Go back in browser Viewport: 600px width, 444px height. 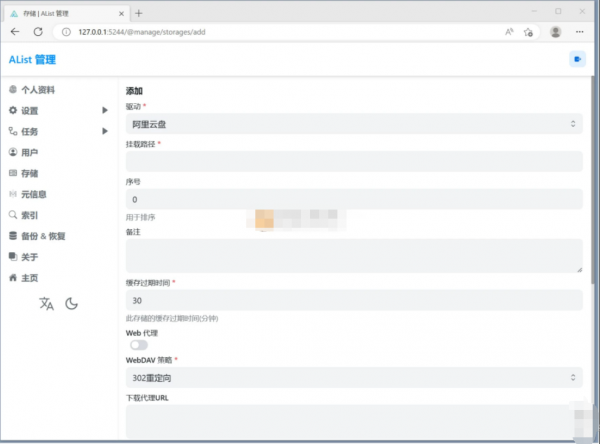pos(15,32)
